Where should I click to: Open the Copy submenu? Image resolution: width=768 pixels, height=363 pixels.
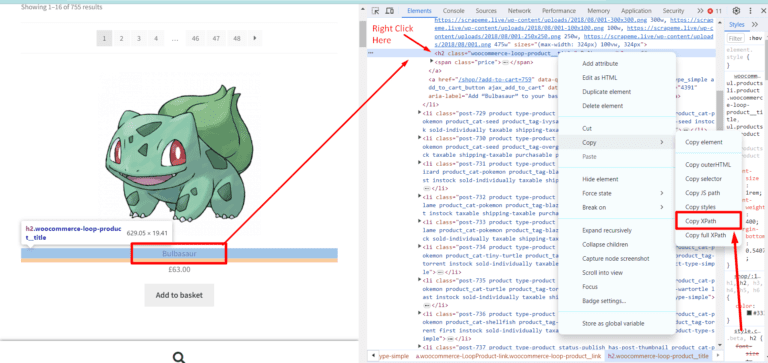point(617,143)
